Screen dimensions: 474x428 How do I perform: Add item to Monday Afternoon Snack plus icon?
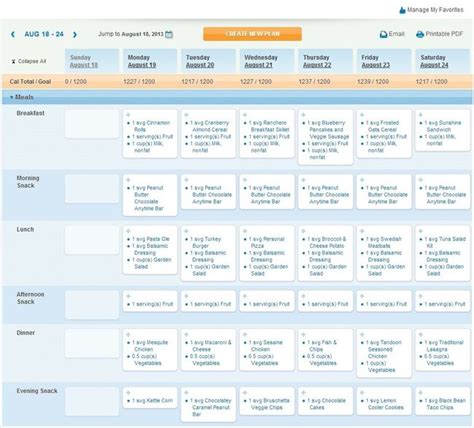[x=128, y=296]
